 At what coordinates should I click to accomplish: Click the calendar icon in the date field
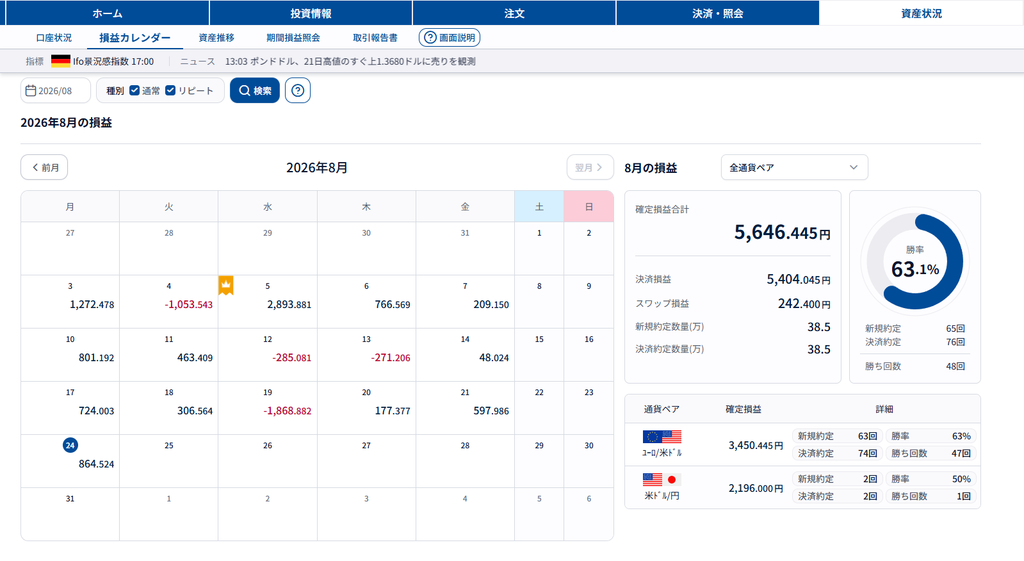tap(30, 91)
